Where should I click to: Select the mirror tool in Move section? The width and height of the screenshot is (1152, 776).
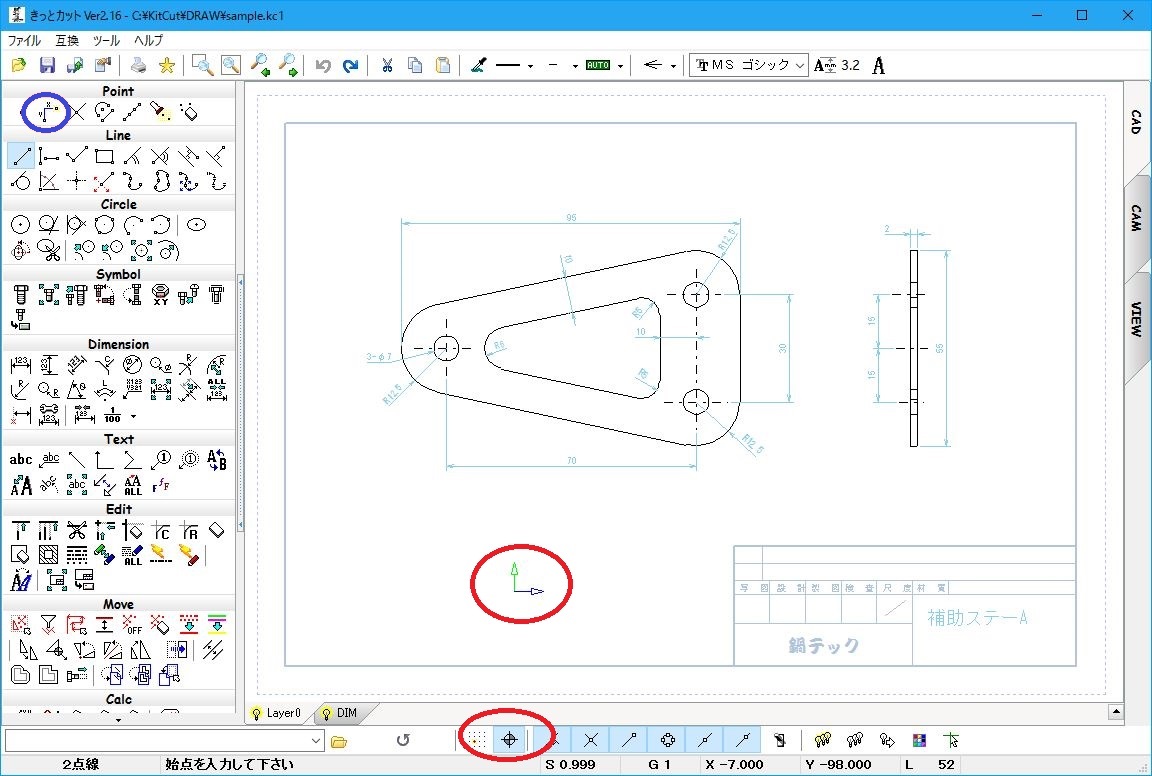coord(140,650)
